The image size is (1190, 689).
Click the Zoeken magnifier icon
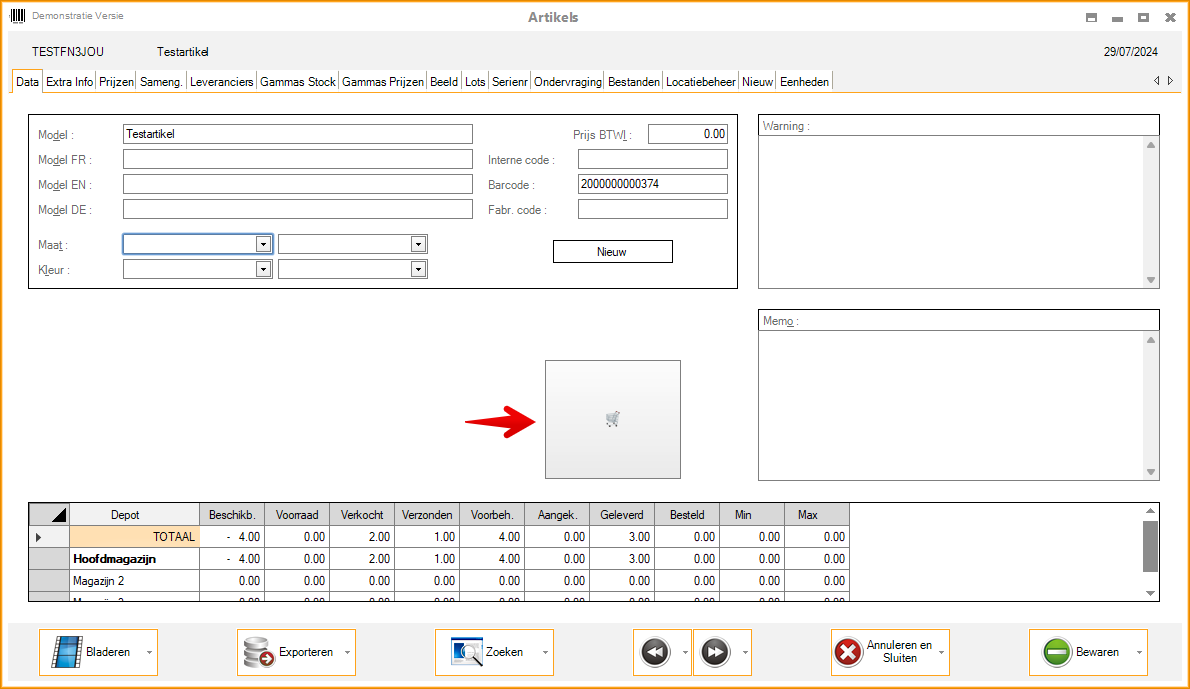point(466,652)
